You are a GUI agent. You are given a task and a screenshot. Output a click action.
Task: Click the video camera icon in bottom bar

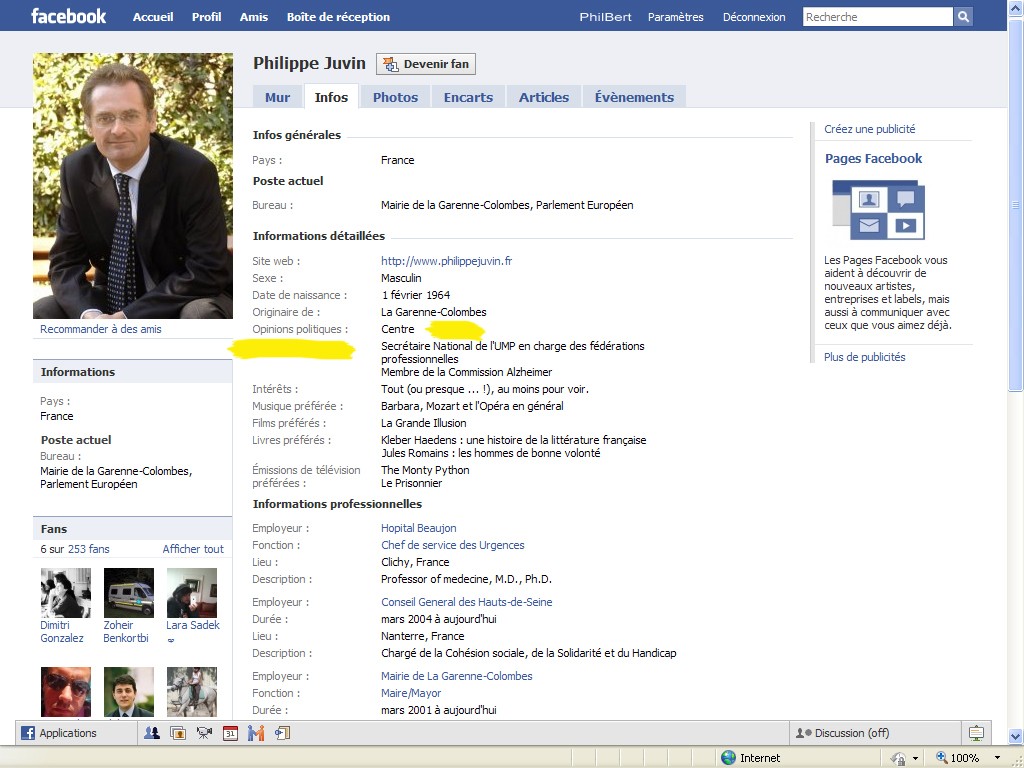(x=204, y=733)
